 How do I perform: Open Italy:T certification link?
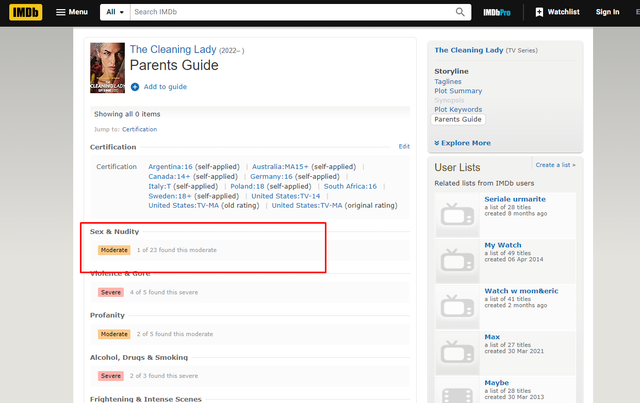click(x=160, y=186)
